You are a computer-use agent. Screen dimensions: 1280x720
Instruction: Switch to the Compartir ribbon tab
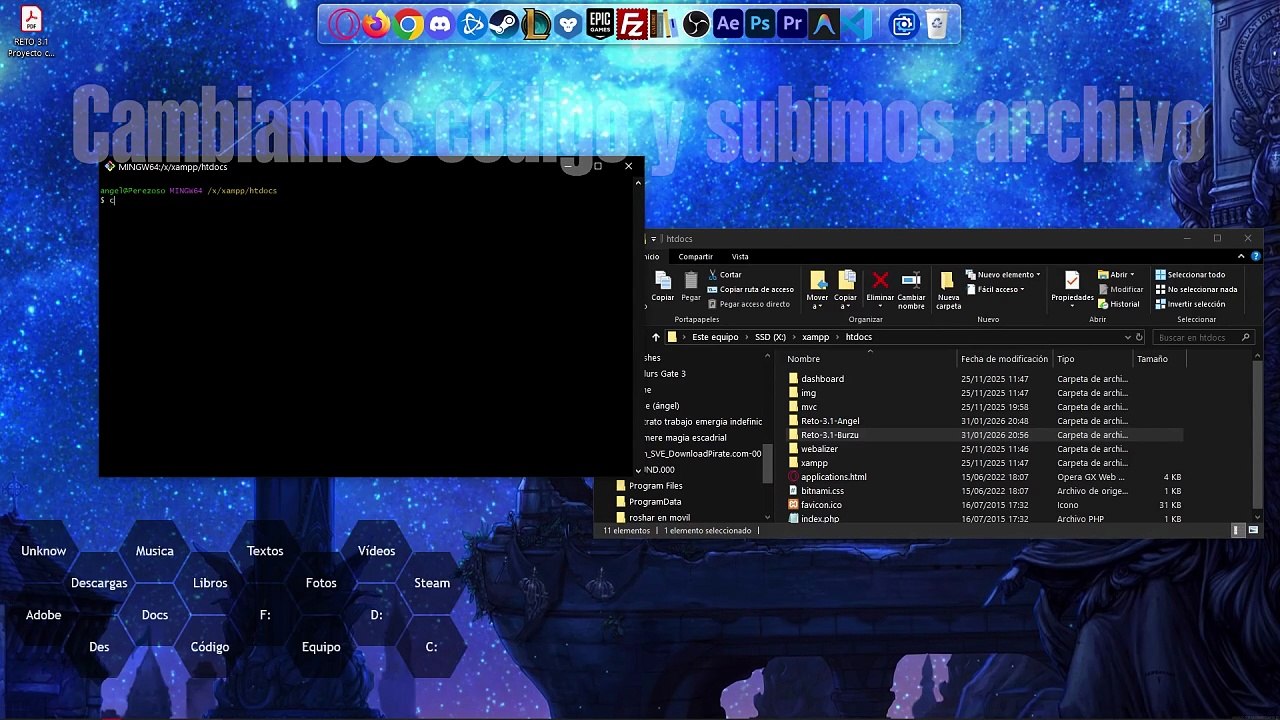tap(695, 257)
